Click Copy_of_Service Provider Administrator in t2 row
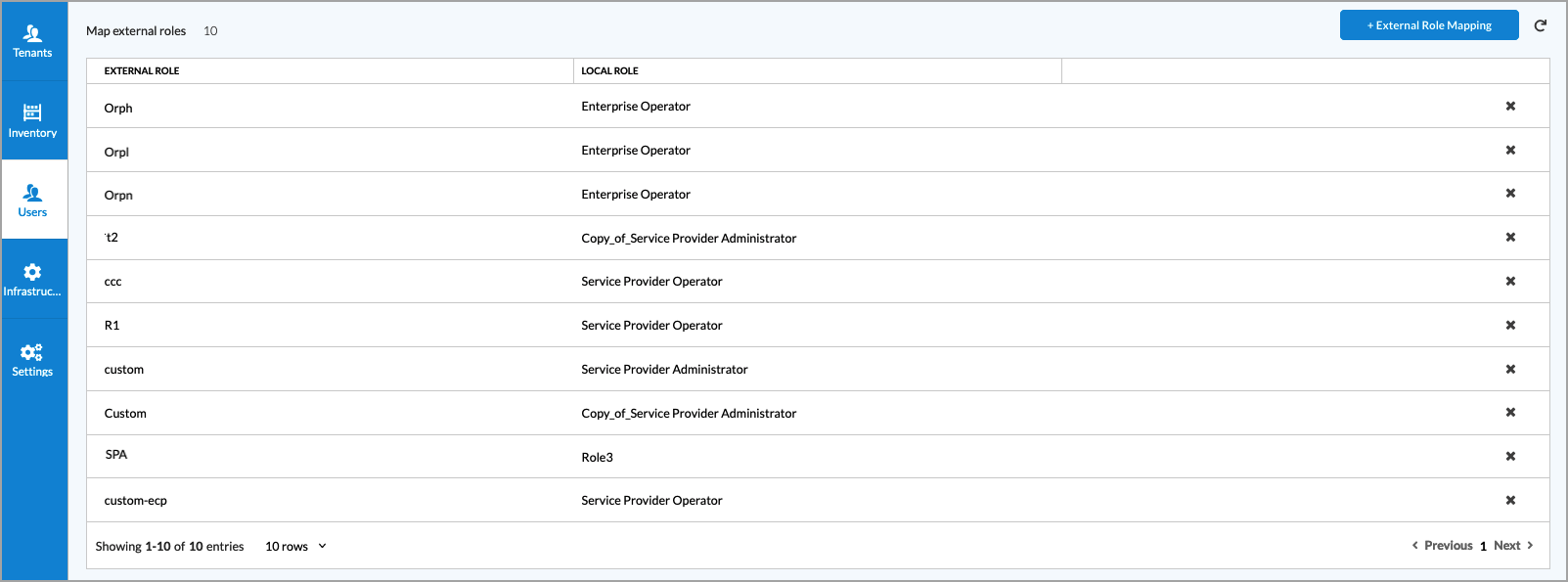This screenshot has width=1568, height=582. [689, 238]
